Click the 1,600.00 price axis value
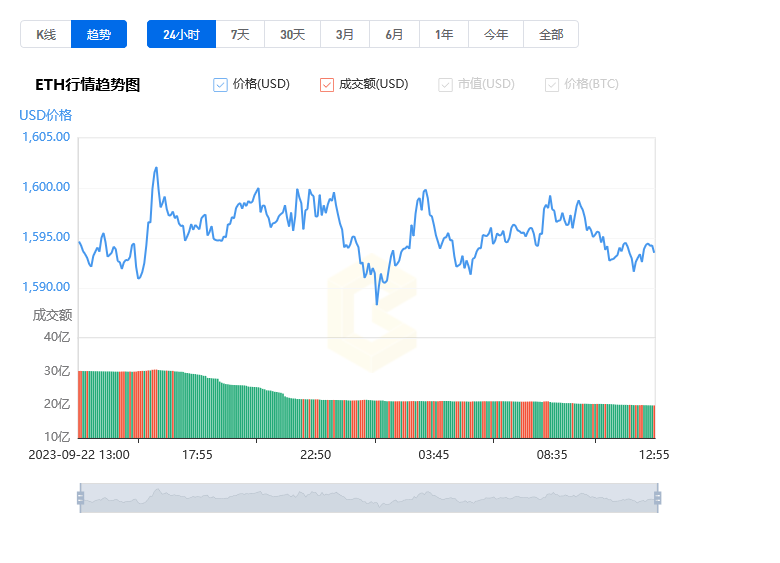 46,187
